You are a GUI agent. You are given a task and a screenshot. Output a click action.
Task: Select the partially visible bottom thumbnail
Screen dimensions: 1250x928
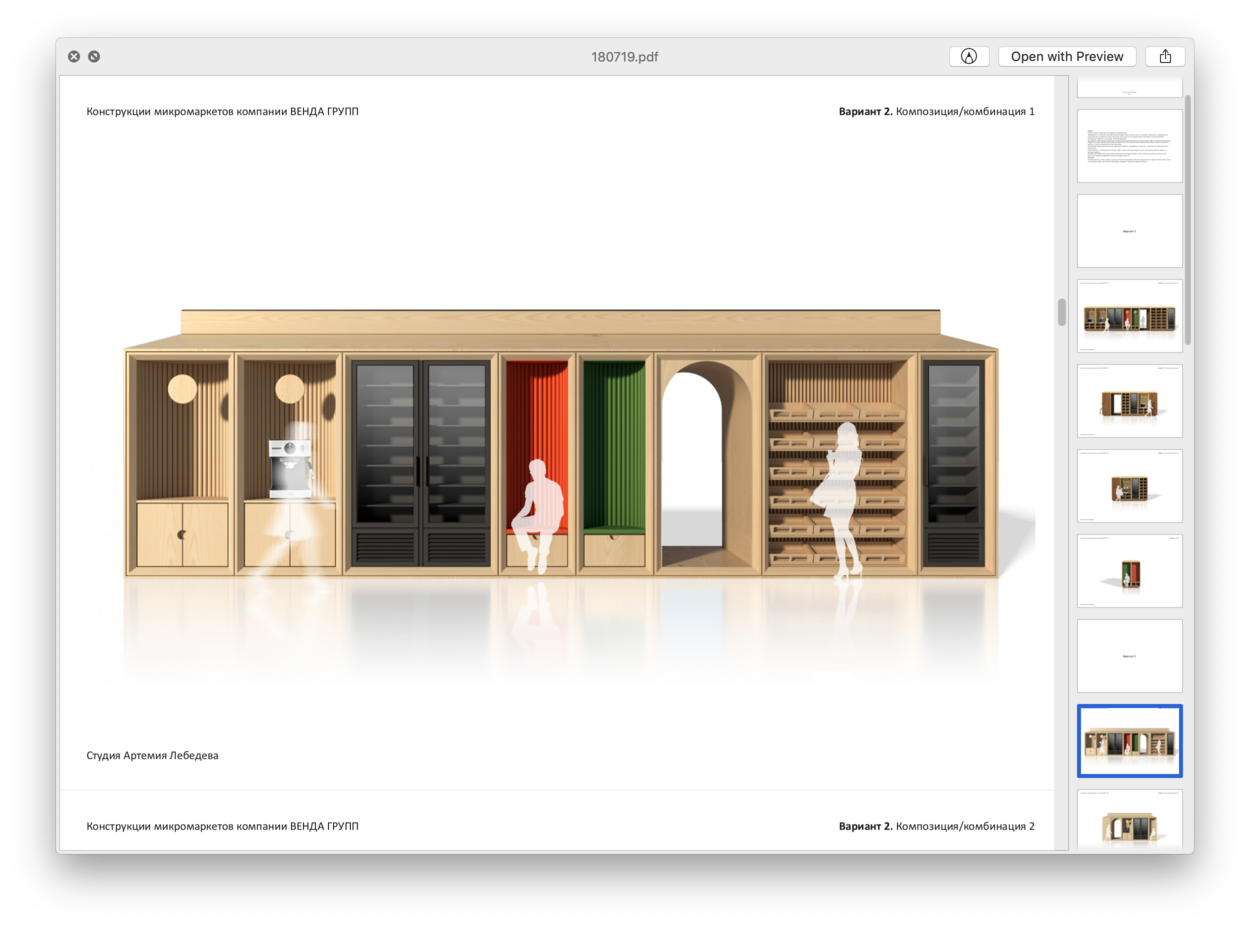[x=1129, y=821]
